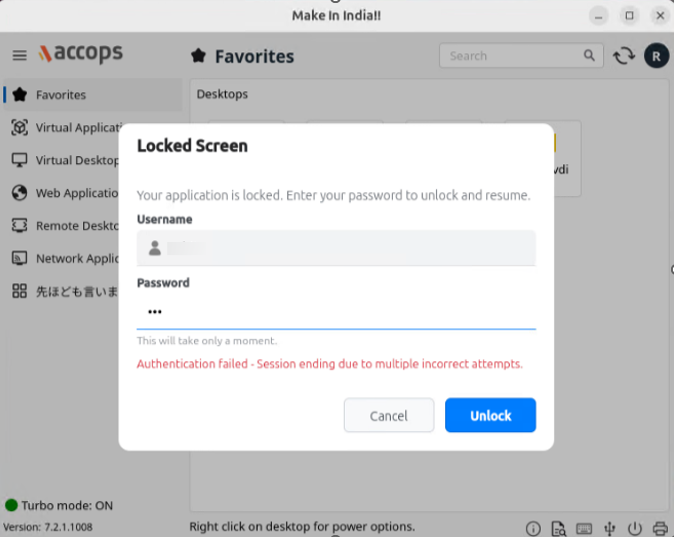This screenshot has height=537, width=674.
Task: Open the log viewer icon
Action: (558, 528)
